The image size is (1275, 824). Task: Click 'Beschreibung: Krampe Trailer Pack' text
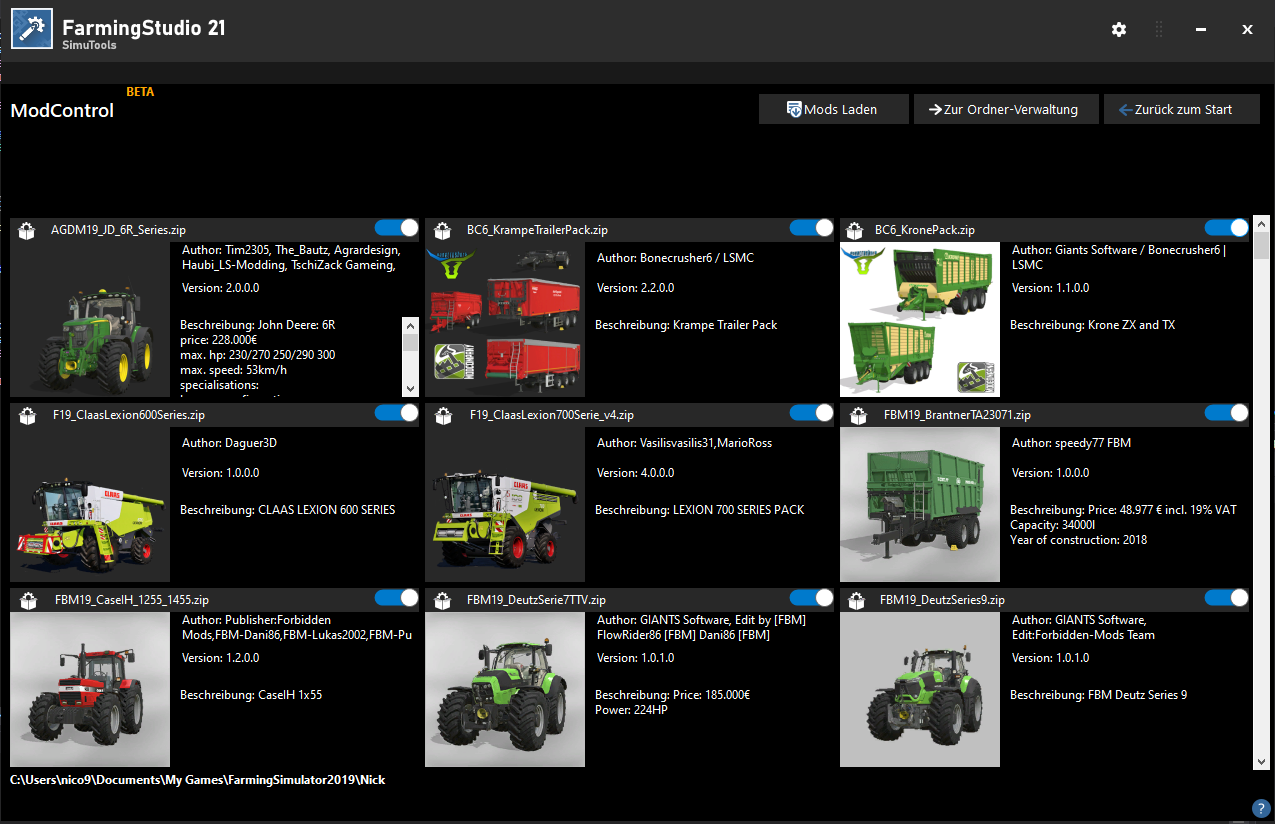686,325
